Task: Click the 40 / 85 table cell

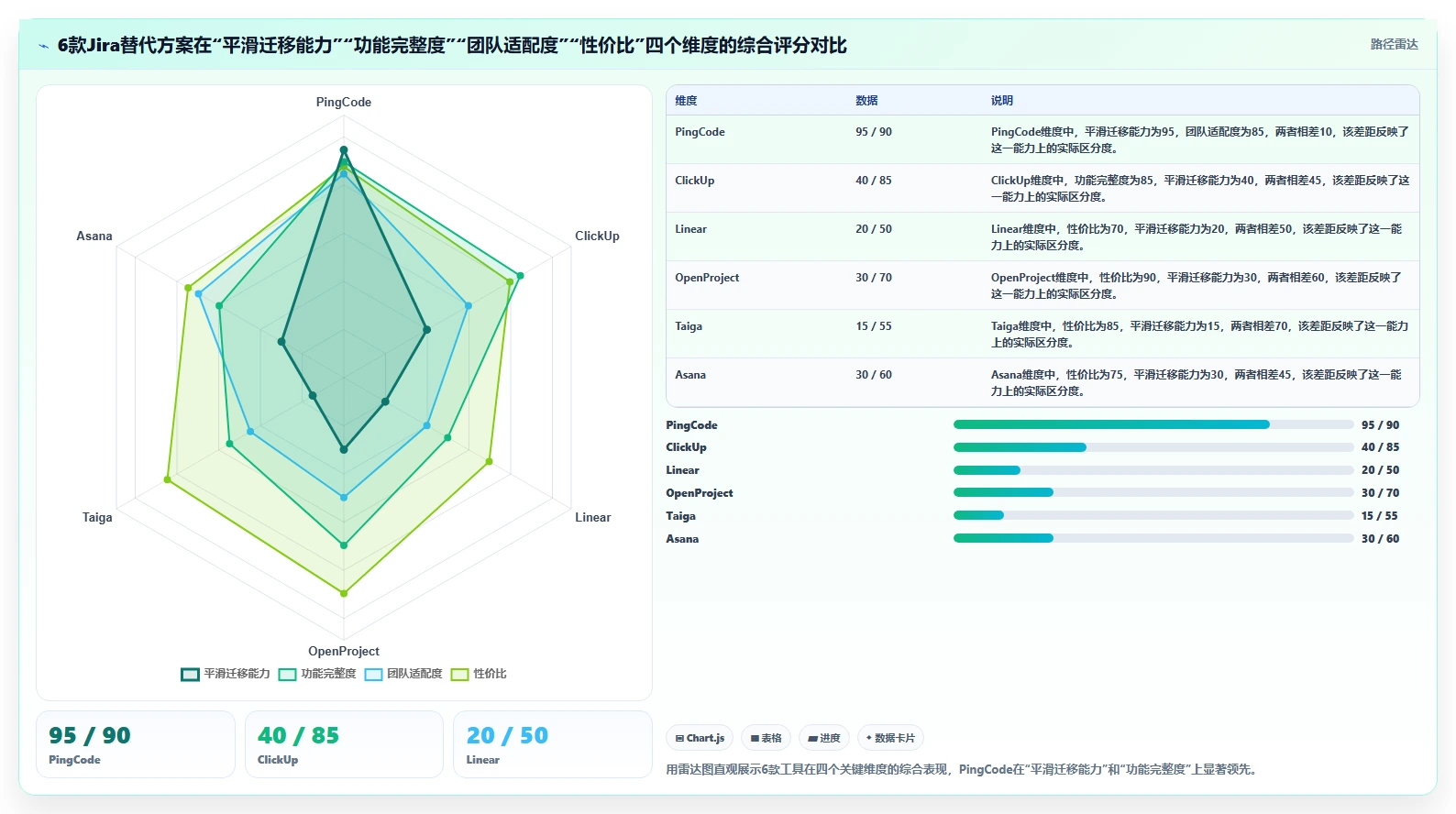Action: click(x=874, y=181)
